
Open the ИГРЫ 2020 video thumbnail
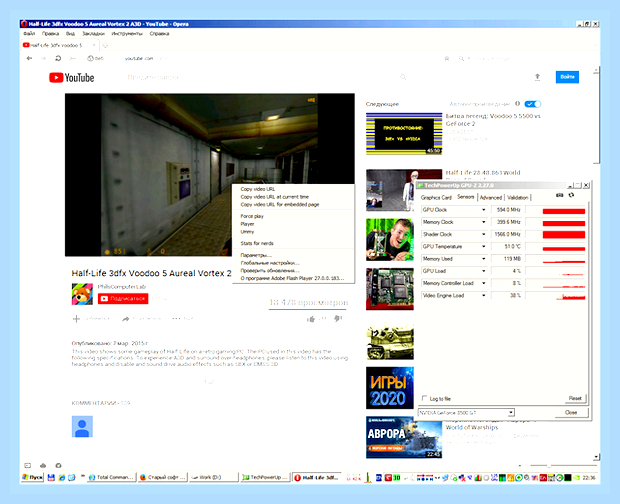tap(390, 388)
